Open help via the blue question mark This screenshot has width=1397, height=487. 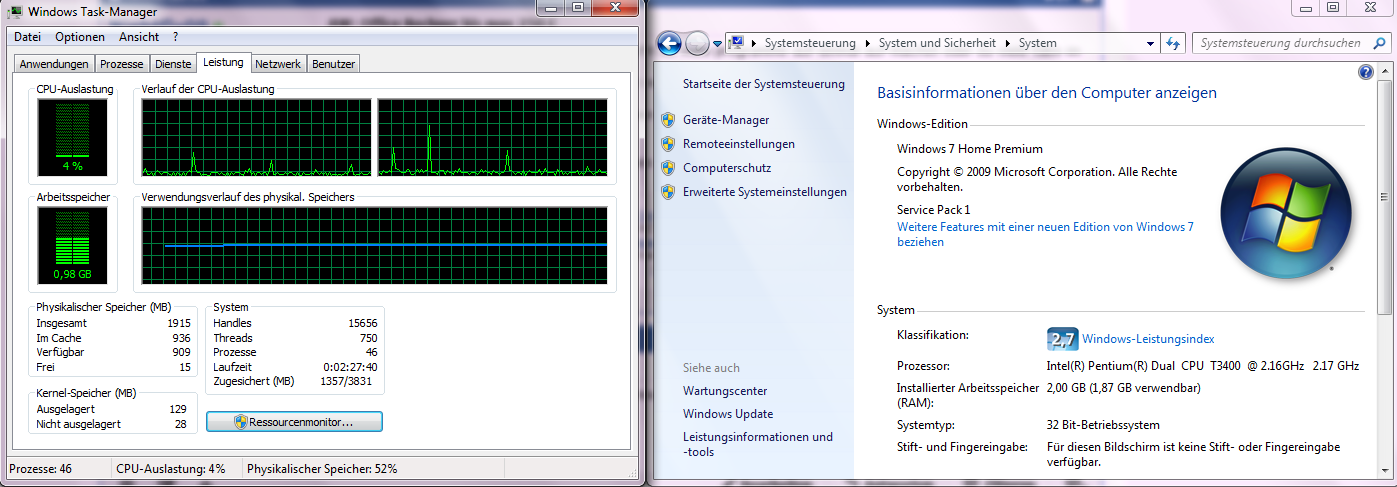click(x=1366, y=72)
